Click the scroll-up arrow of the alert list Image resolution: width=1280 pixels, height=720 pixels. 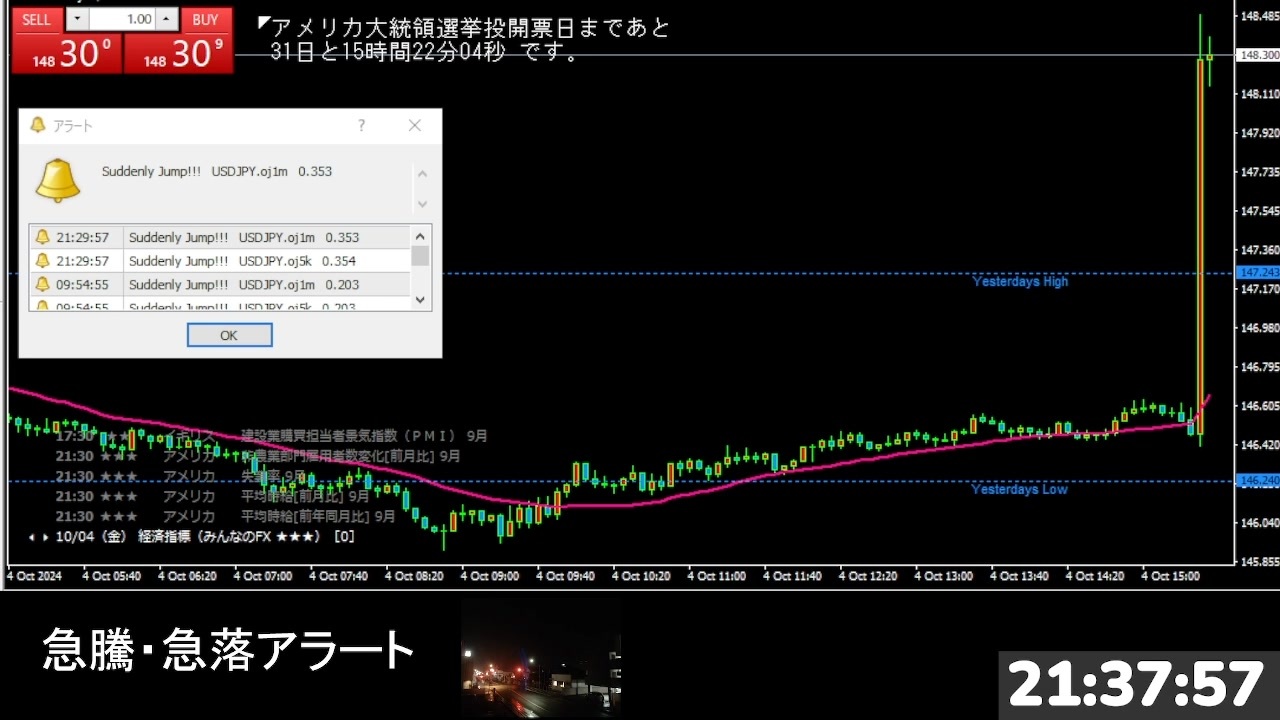(421, 236)
